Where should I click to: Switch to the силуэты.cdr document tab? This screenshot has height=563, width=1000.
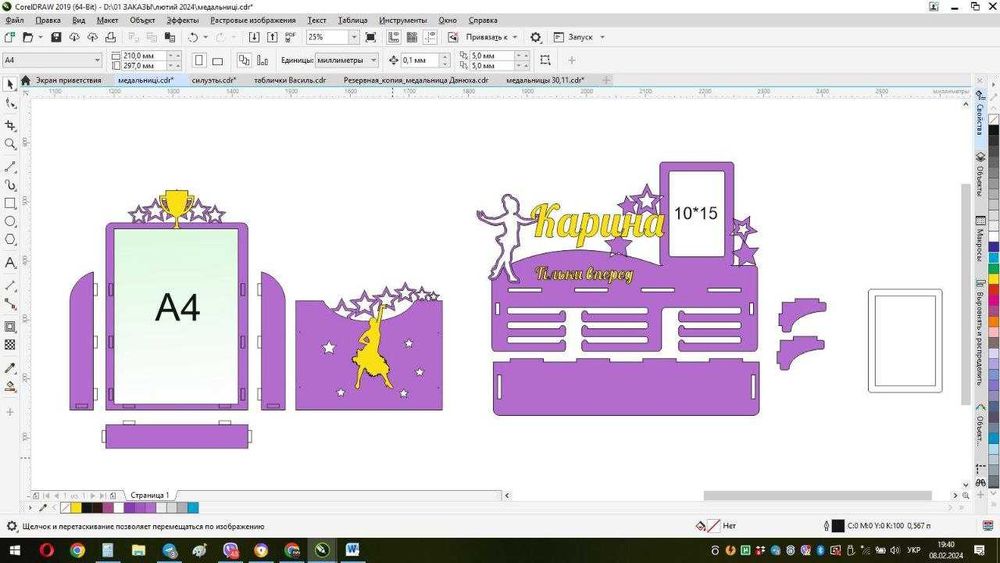tap(213, 80)
